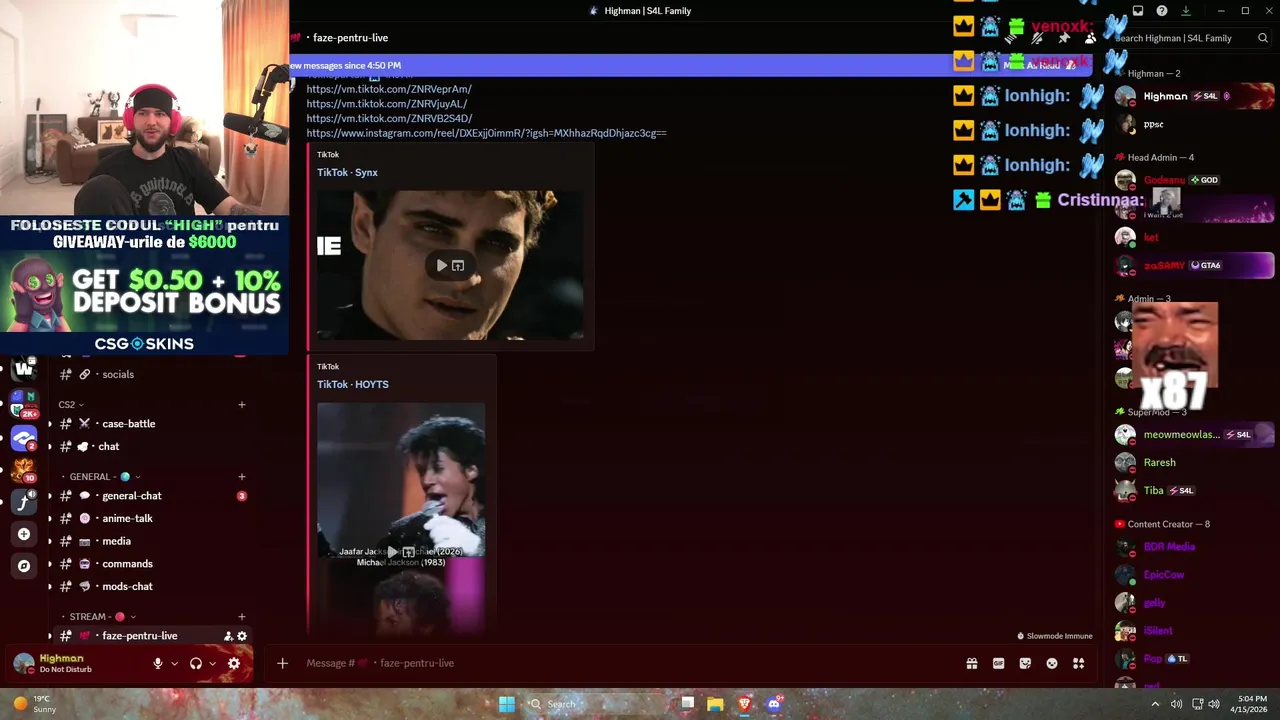Screen dimensions: 1280x720
Task: Click the green download update icon
Action: (x=1186, y=11)
